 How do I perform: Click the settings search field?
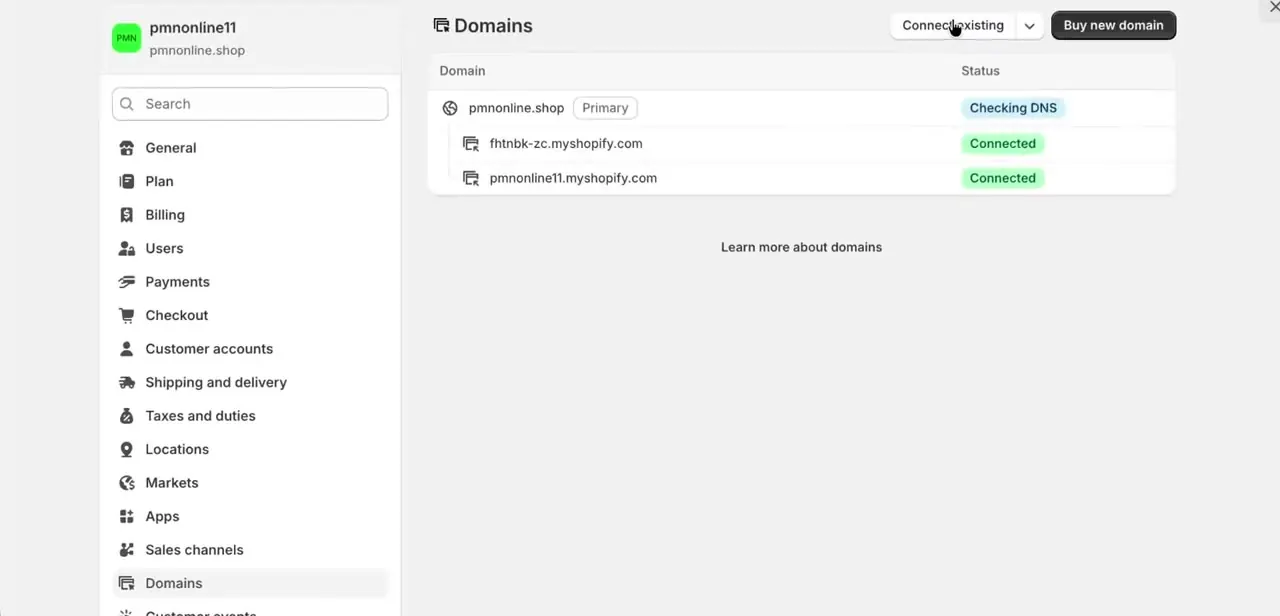pos(250,104)
